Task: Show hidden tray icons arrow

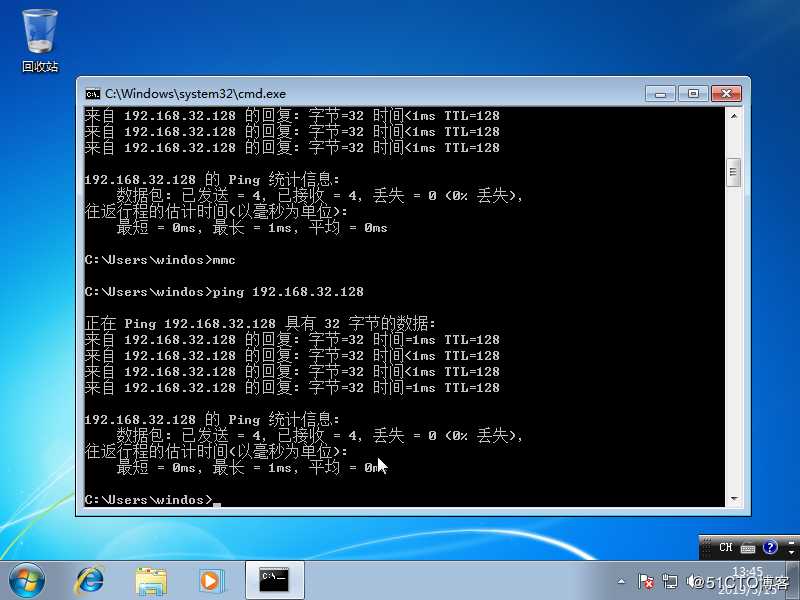Action: 621,581
